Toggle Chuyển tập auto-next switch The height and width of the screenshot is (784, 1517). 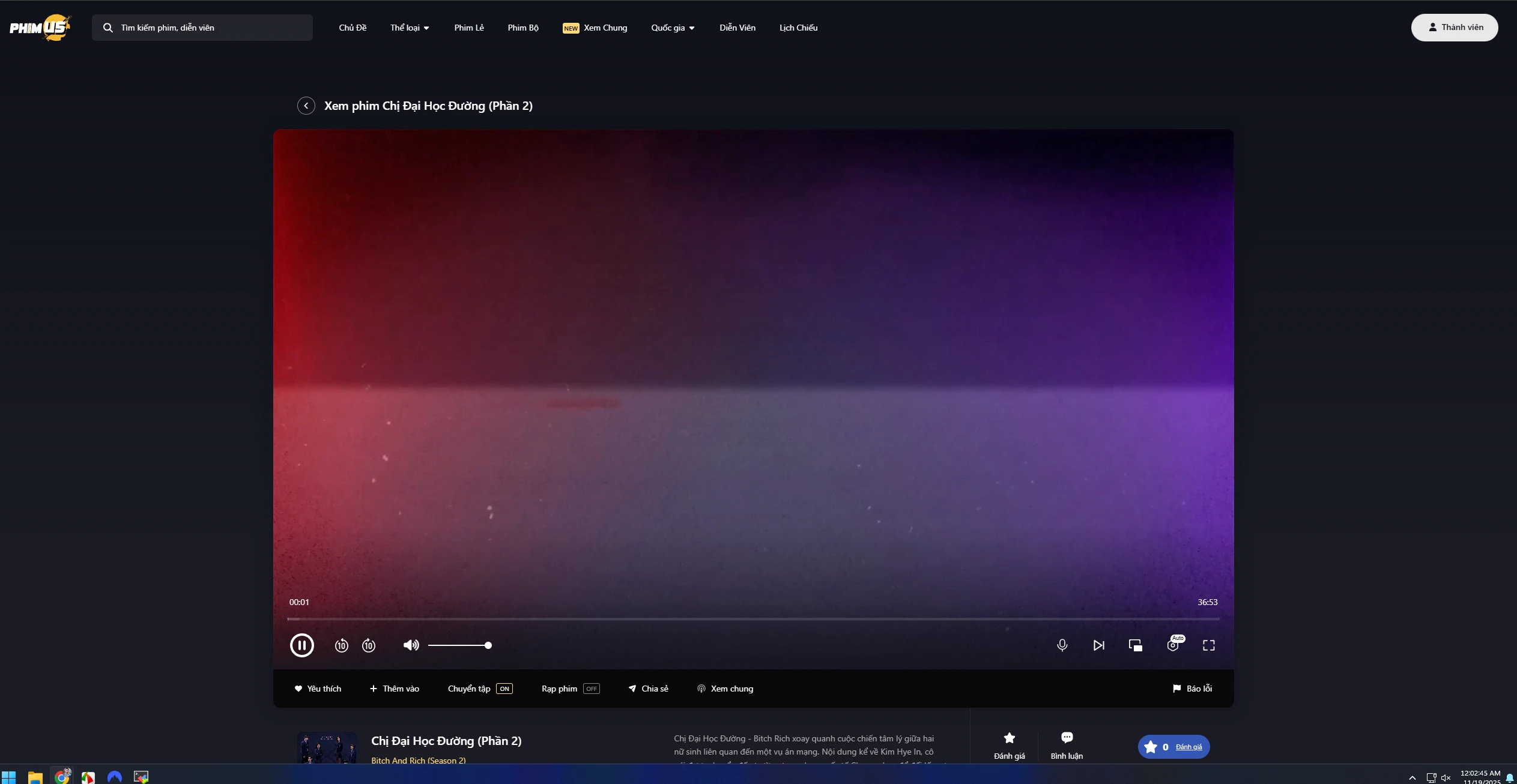(504, 689)
